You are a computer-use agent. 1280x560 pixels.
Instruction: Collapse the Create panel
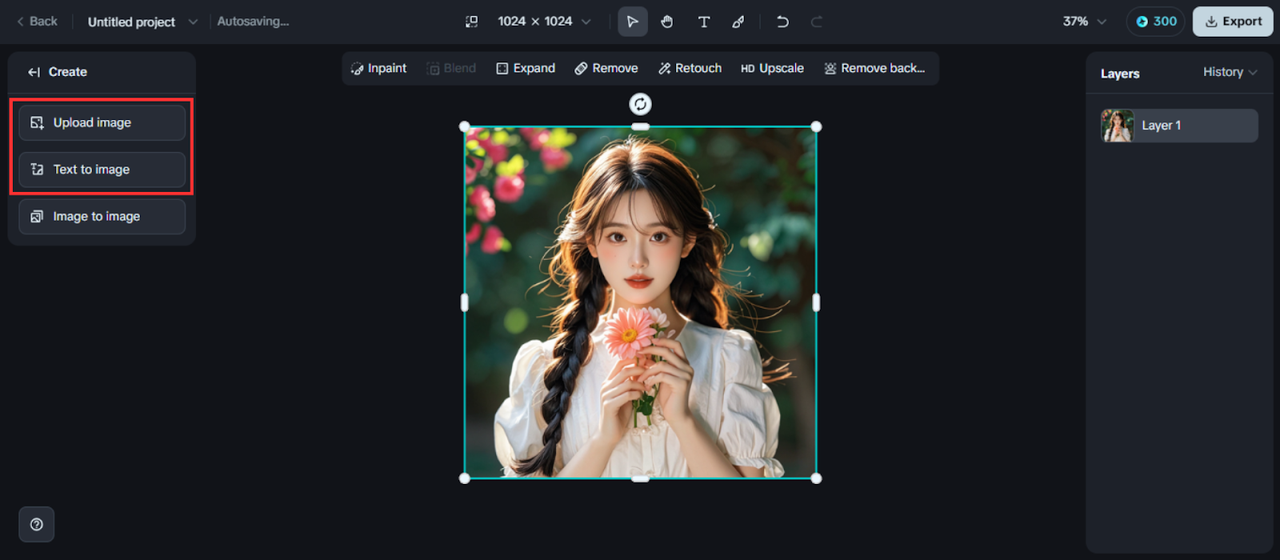tap(34, 72)
